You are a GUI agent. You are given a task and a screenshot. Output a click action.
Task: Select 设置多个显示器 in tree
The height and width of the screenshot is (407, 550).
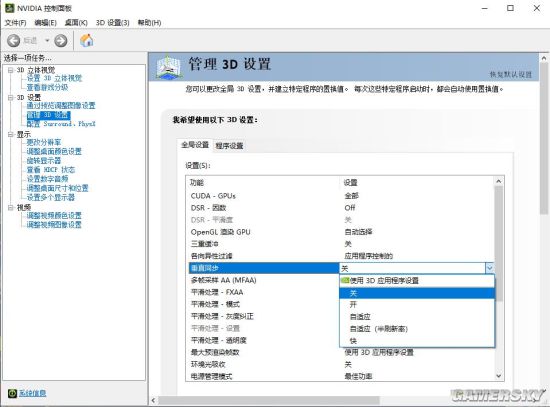(51, 197)
